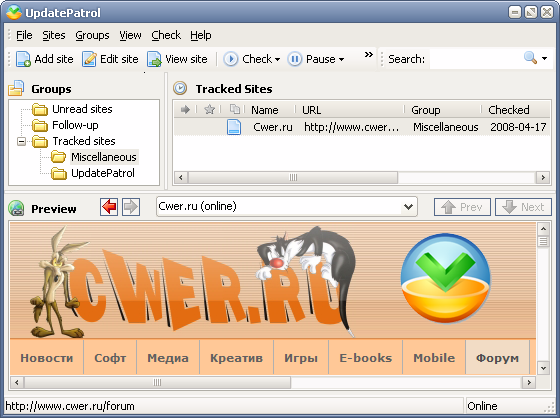The width and height of the screenshot is (560, 418).
Task: Click the UpdatePatrol folder icon in tree
Action: [x=58, y=174]
